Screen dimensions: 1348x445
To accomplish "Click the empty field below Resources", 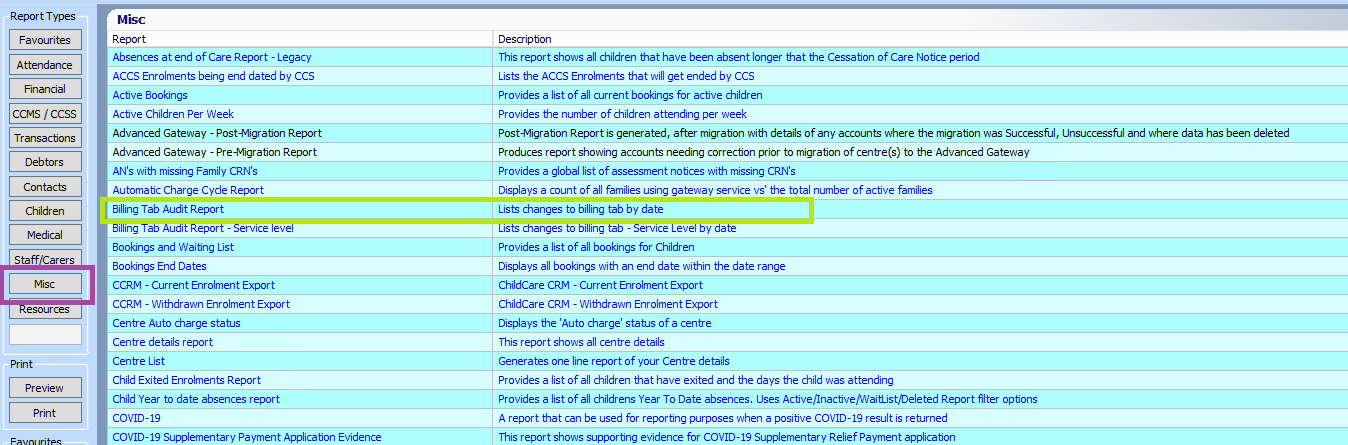I will point(45,334).
